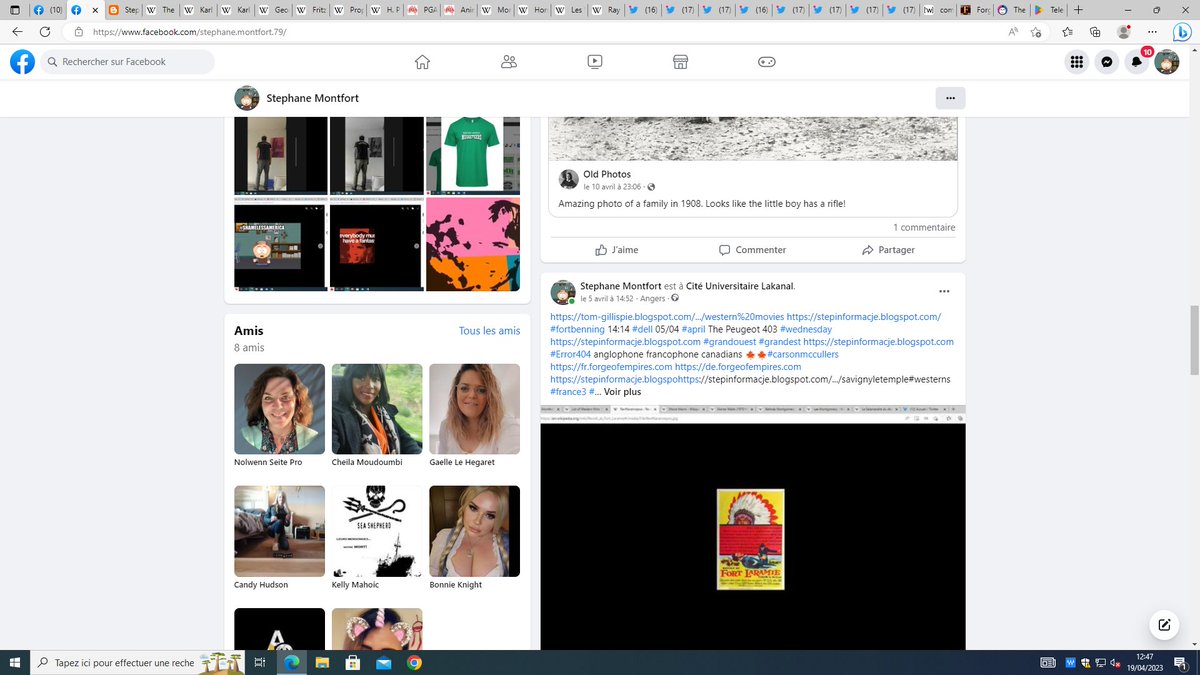Image resolution: width=1200 pixels, height=675 pixels.
Task: Open browser Collections icon
Action: click(1094, 32)
